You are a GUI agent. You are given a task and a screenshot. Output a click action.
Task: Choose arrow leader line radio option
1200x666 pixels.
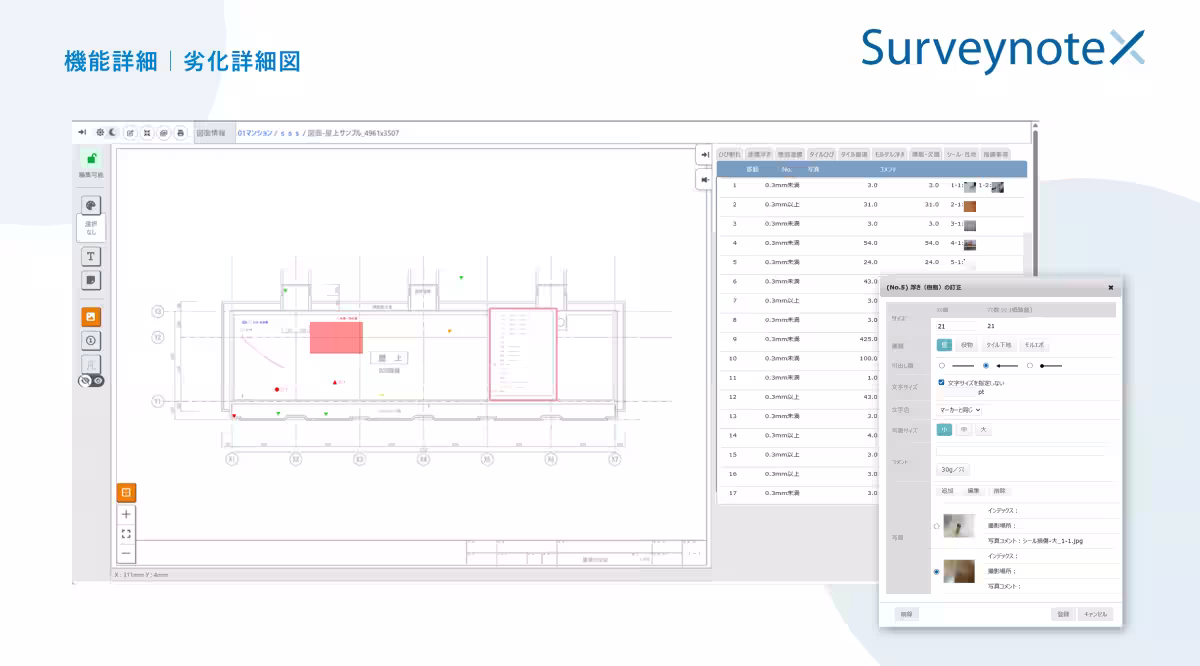click(986, 366)
